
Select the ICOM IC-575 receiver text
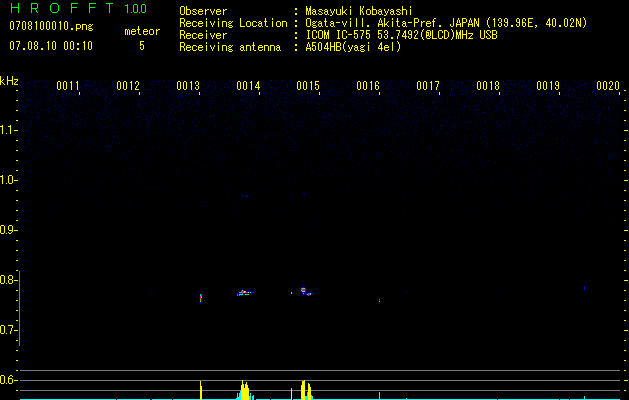(401, 35)
